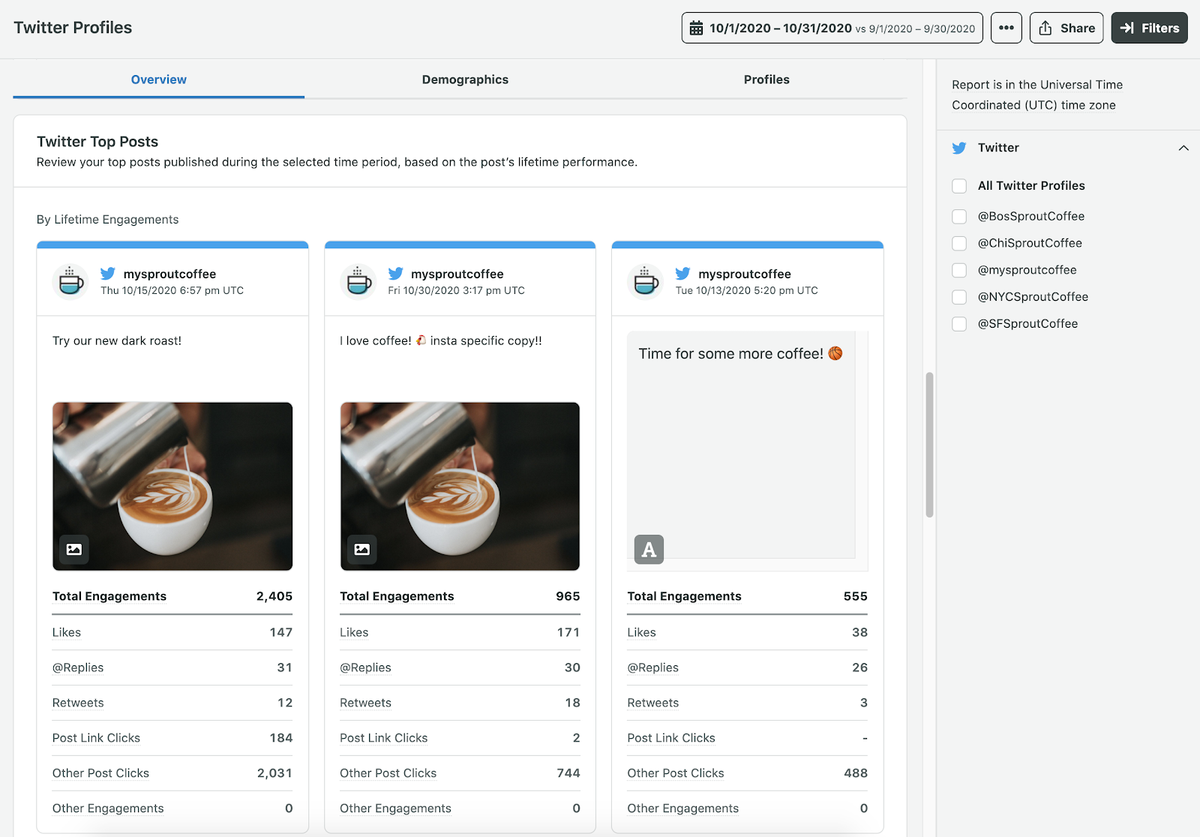Click @Replies value 31 on first post
The height and width of the screenshot is (837, 1200).
[285, 668]
